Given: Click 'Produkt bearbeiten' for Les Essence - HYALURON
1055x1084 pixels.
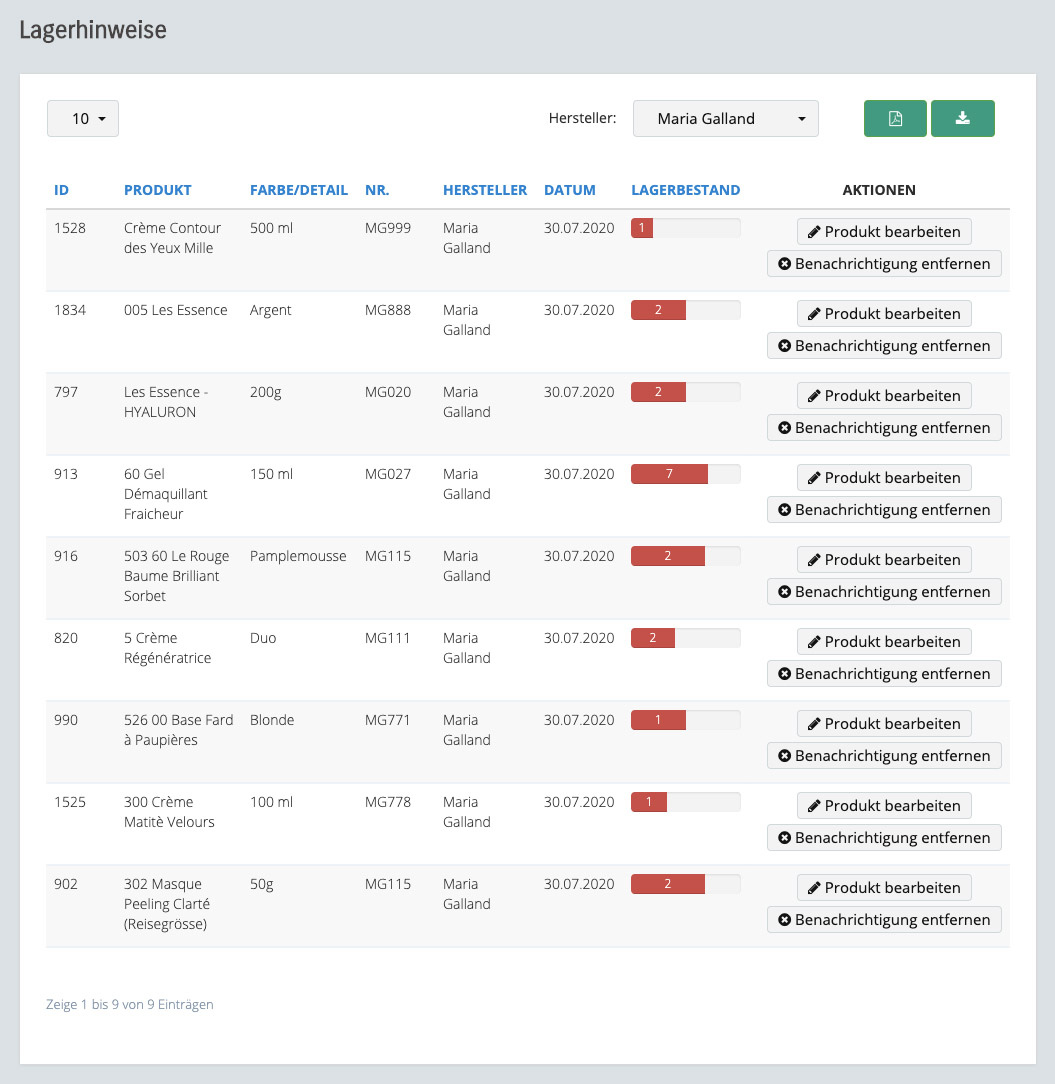Looking at the screenshot, I should [884, 395].
